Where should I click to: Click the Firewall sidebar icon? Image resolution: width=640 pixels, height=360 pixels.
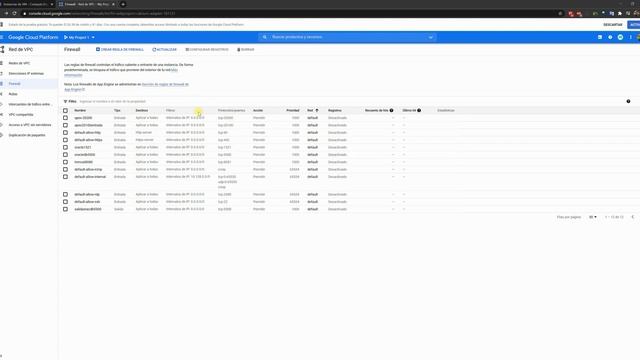tap(2, 84)
